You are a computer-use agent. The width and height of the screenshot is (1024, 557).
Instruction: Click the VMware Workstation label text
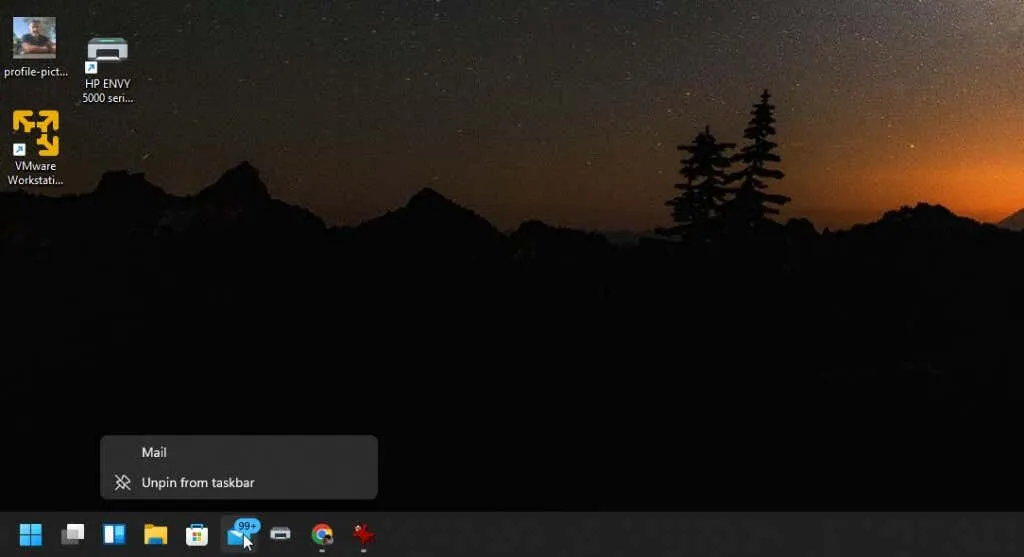[35, 173]
